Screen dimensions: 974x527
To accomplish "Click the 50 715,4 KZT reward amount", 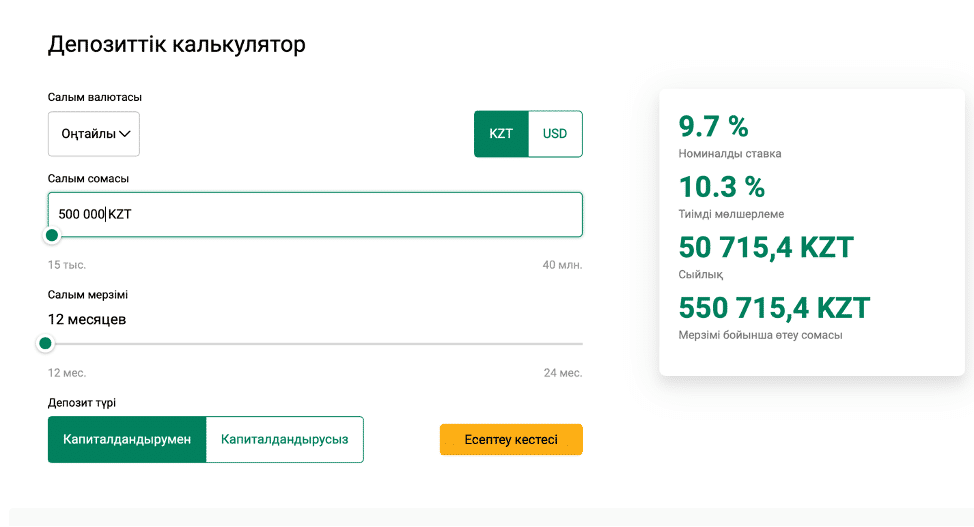I will [766, 247].
